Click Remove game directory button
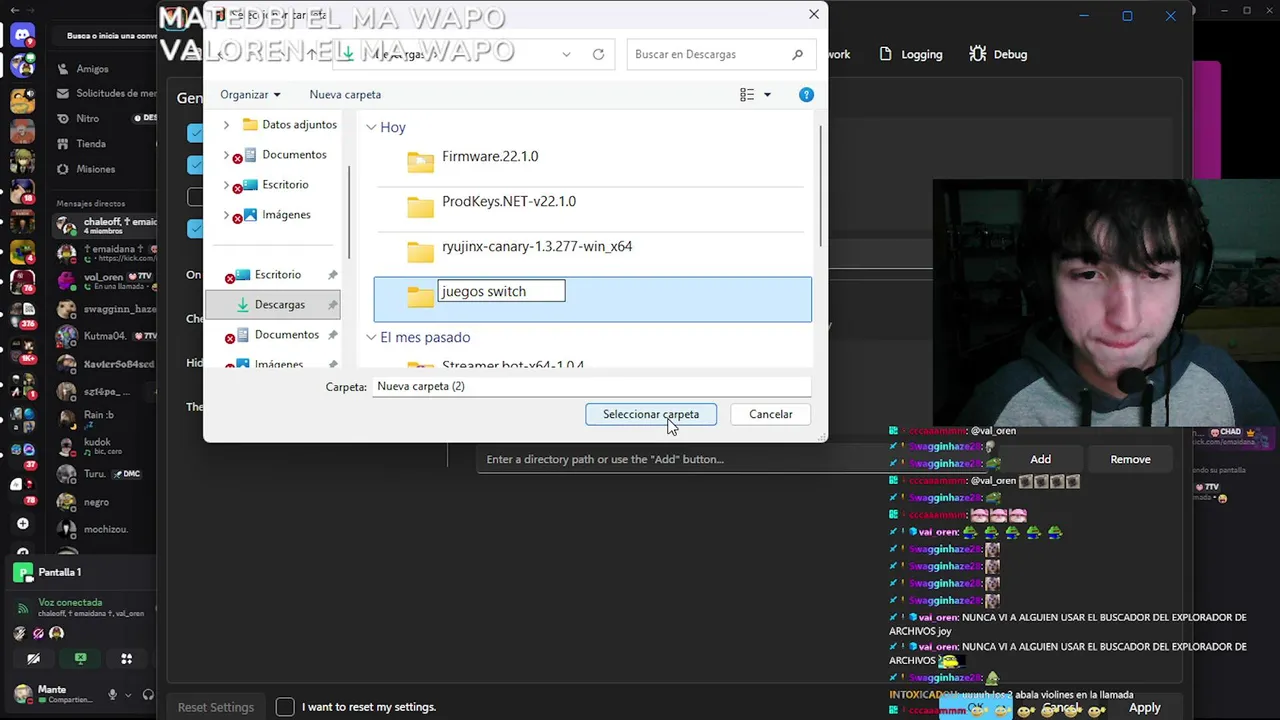Screen dimensions: 1280x720 pos(1130,459)
